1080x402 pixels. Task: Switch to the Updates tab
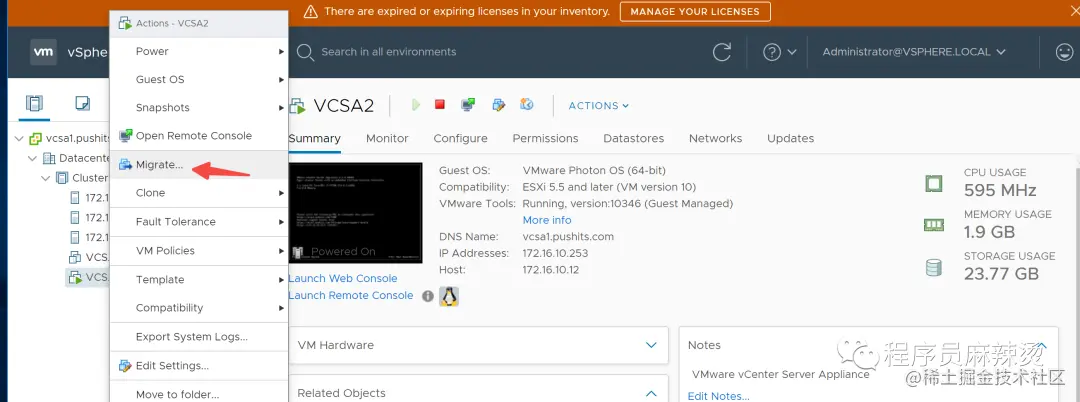(x=791, y=138)
